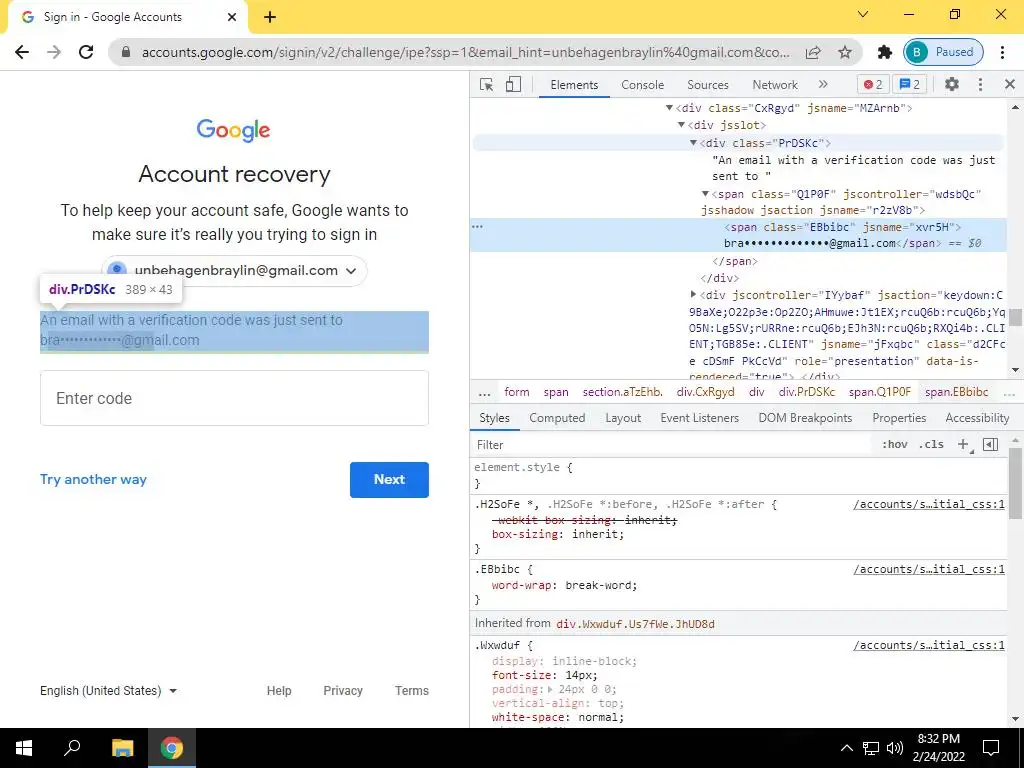Click the Try another way link
The width and height of the screenshot is (1024, 768).
[93, 479]
